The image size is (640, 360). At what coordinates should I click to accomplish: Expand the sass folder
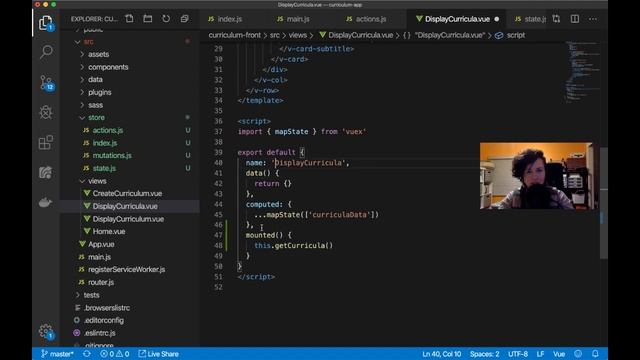click(95, 105)
